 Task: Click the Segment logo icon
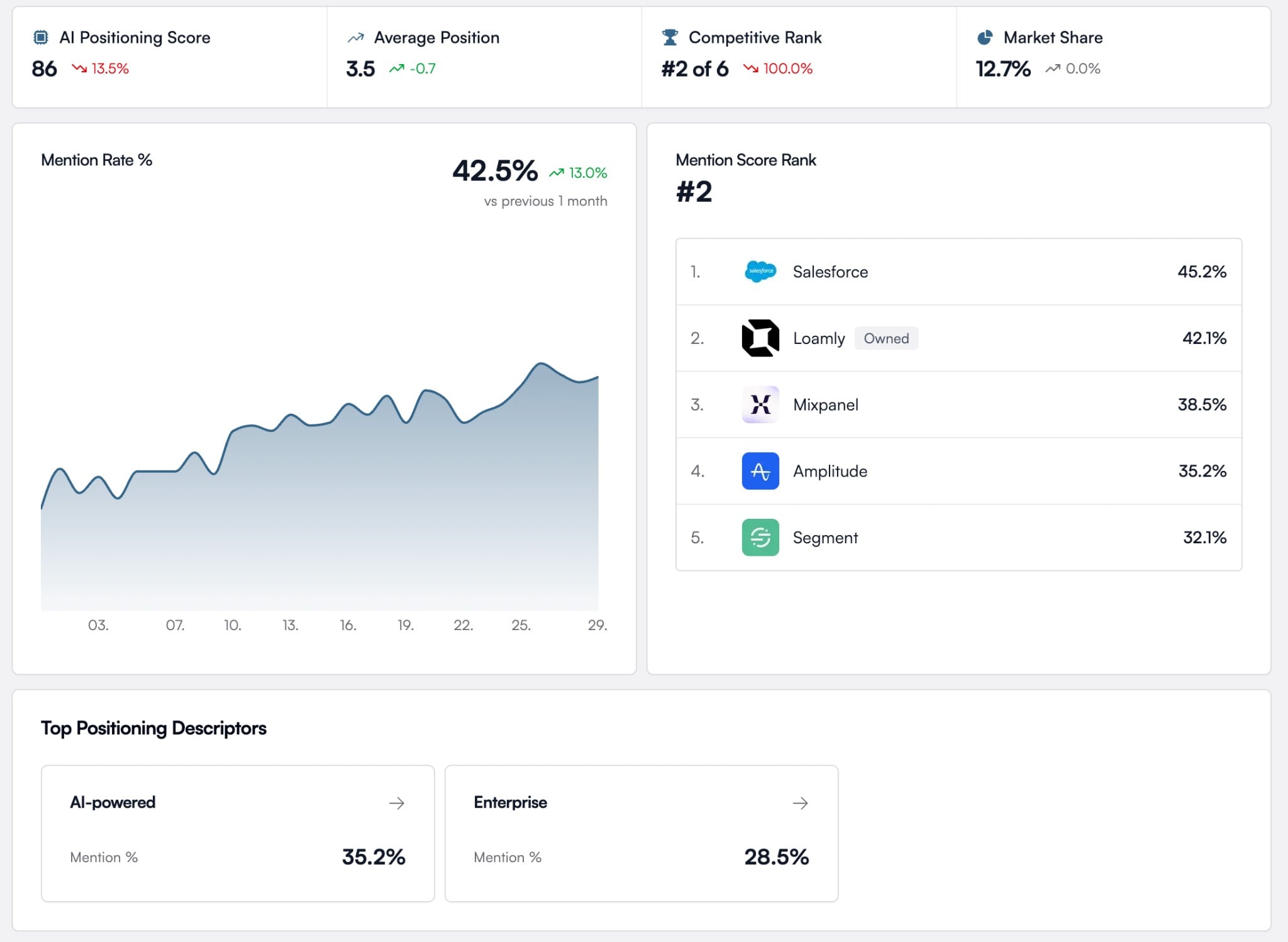(x=760, y=538)
